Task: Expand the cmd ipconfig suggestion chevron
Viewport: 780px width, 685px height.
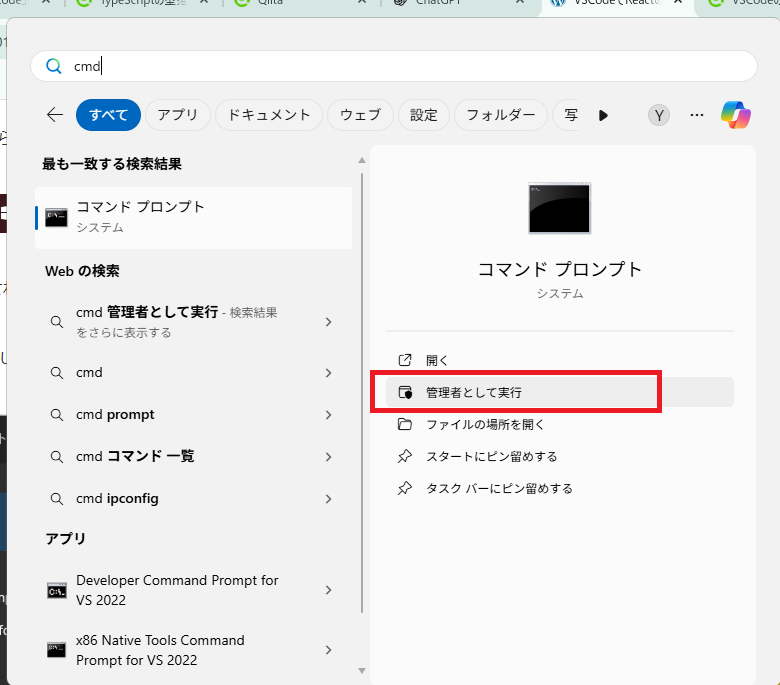Action: click(328, 499)
